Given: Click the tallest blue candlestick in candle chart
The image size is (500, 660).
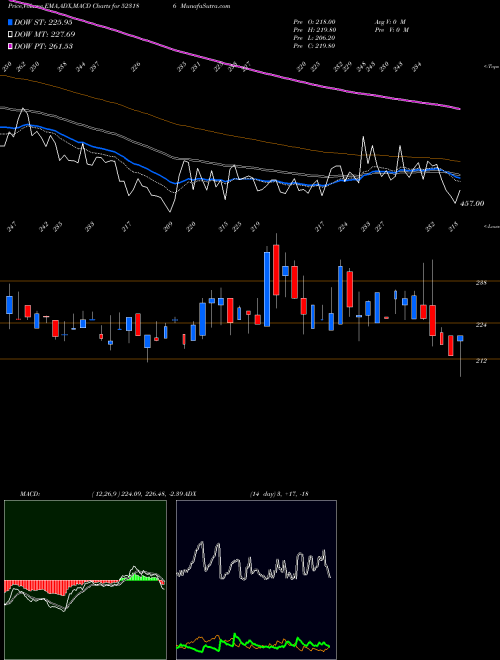Looking at the screenshot, I should pyautogui.click(x=267, y=289).
